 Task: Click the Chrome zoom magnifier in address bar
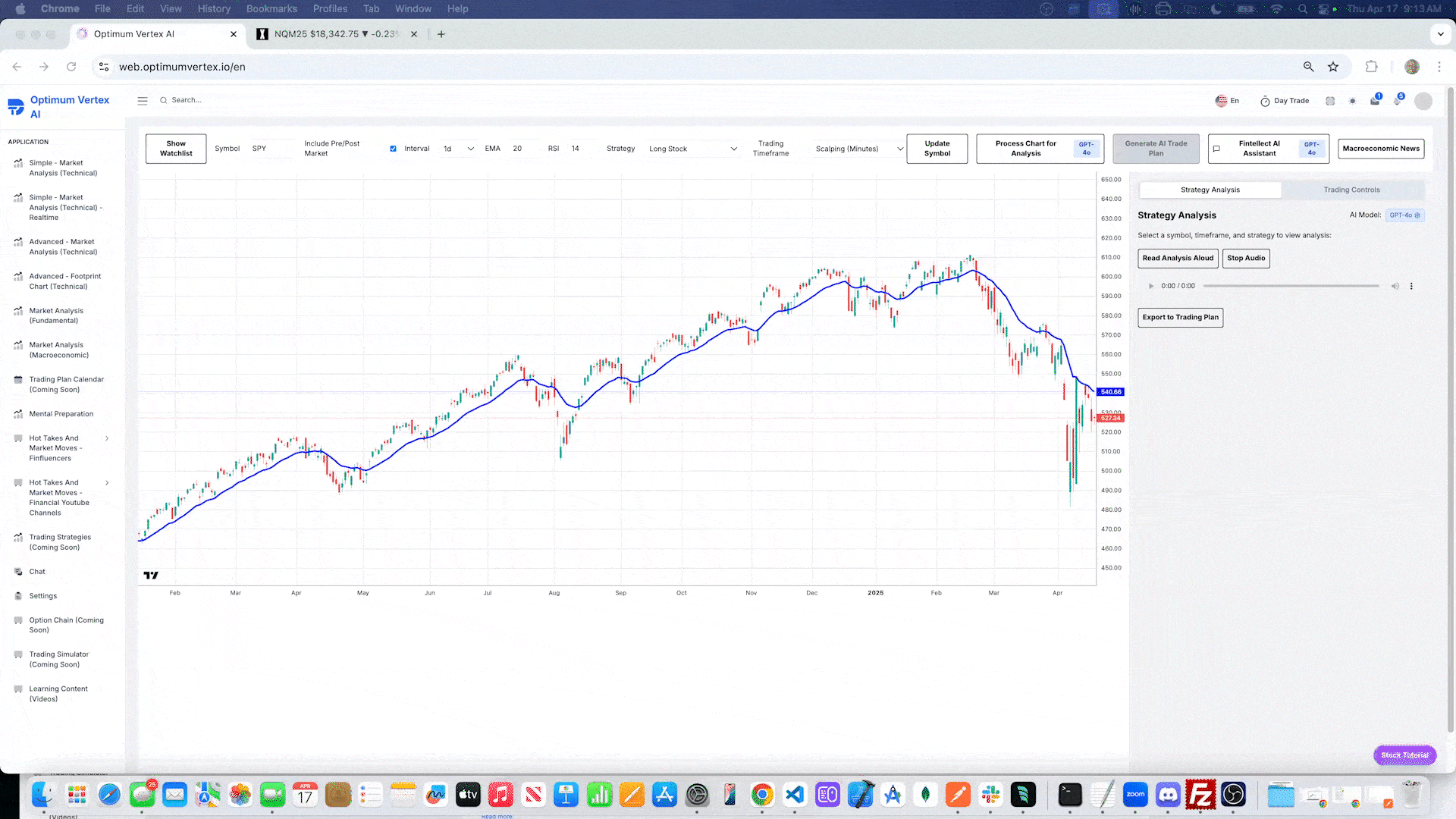pyautogui.click(x=1308, y=67)
